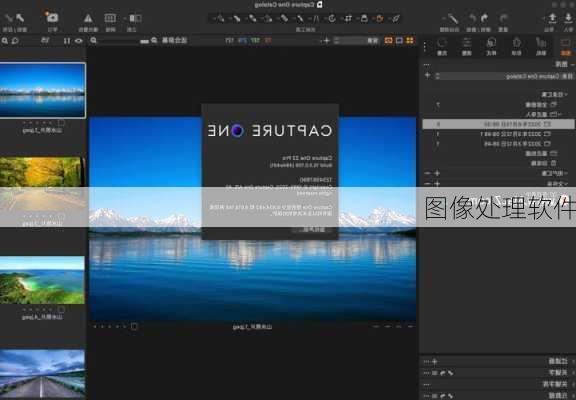Click color tag box under 山水图片_1.jpeg thumbnail
The width and height of the screenshot is (576, 400).
(x=61, y=123)
